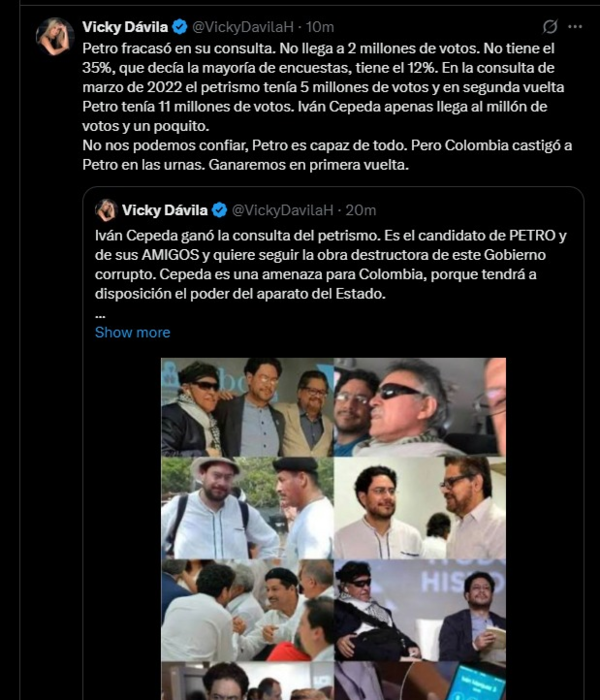Click Vicky Dávila name in quoted tweet
600x700 pixels.
[165, 210]
